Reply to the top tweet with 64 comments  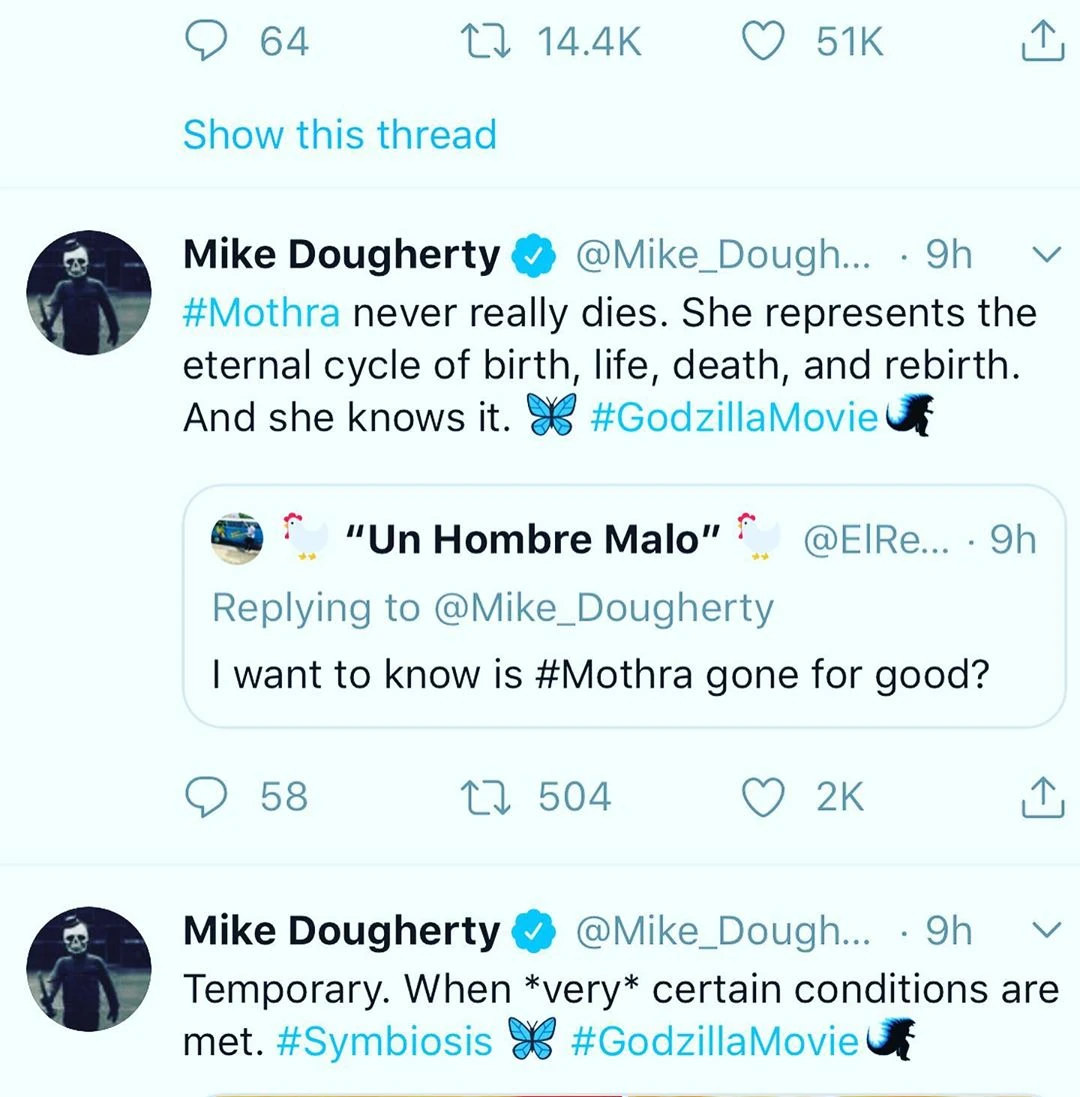click(x=208, y=40)
